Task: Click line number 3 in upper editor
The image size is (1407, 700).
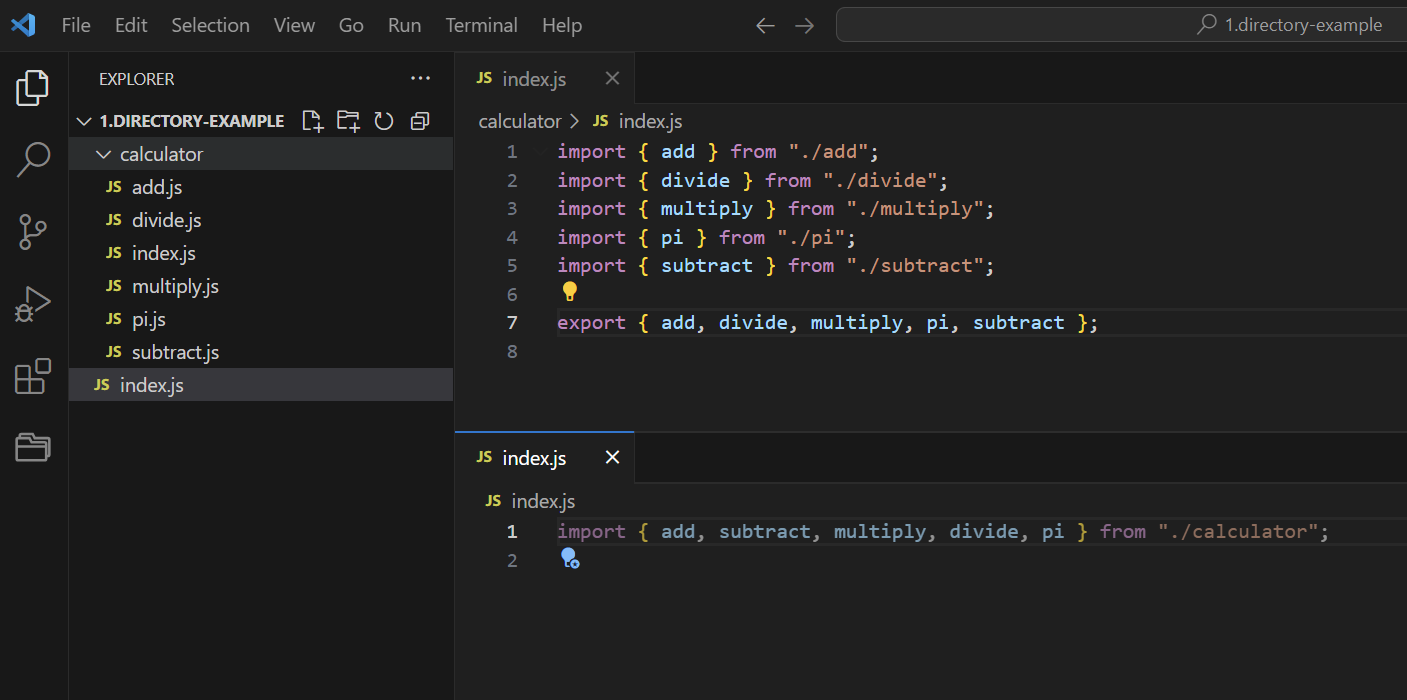Action: coord(512,208)
